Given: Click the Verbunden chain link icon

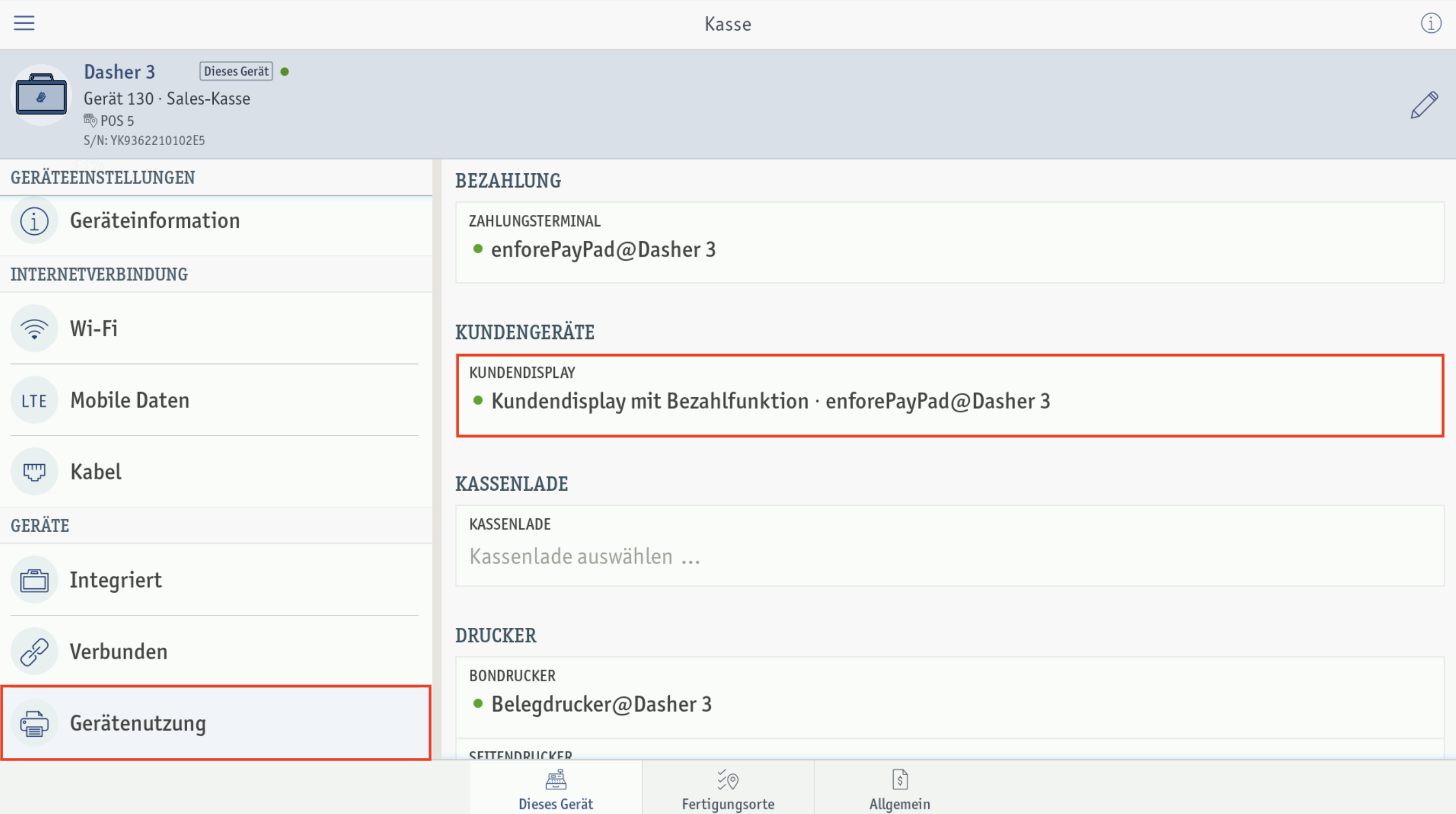Looking at the screenshot, I should 35,651.
